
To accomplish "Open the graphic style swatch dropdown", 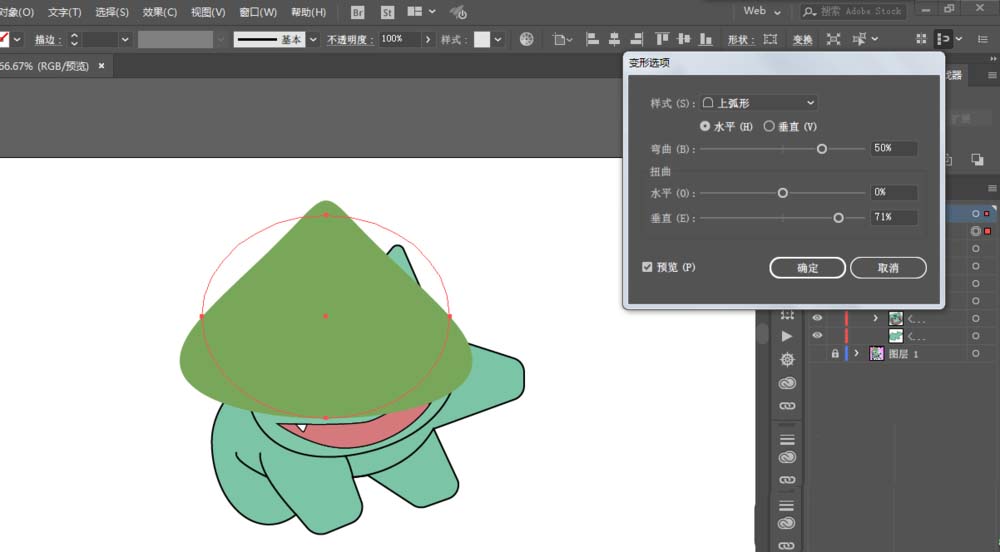I will coord(497,40).
